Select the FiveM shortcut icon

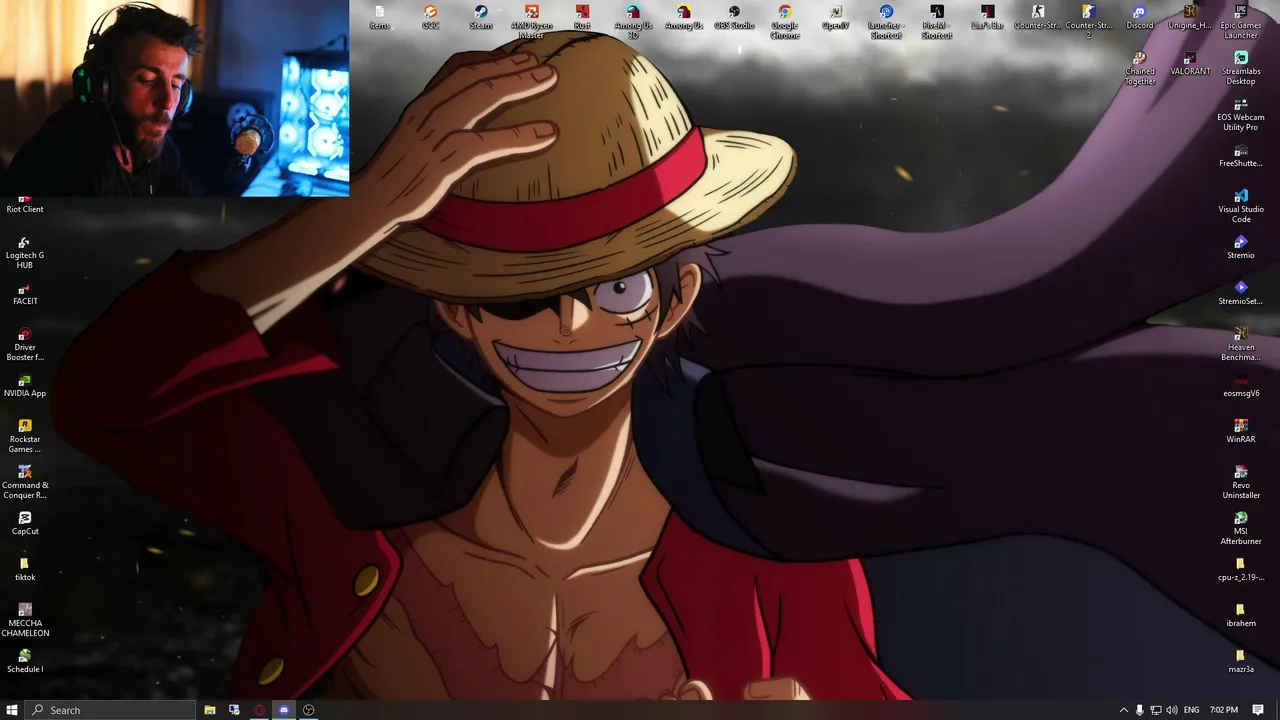[937, 22]
